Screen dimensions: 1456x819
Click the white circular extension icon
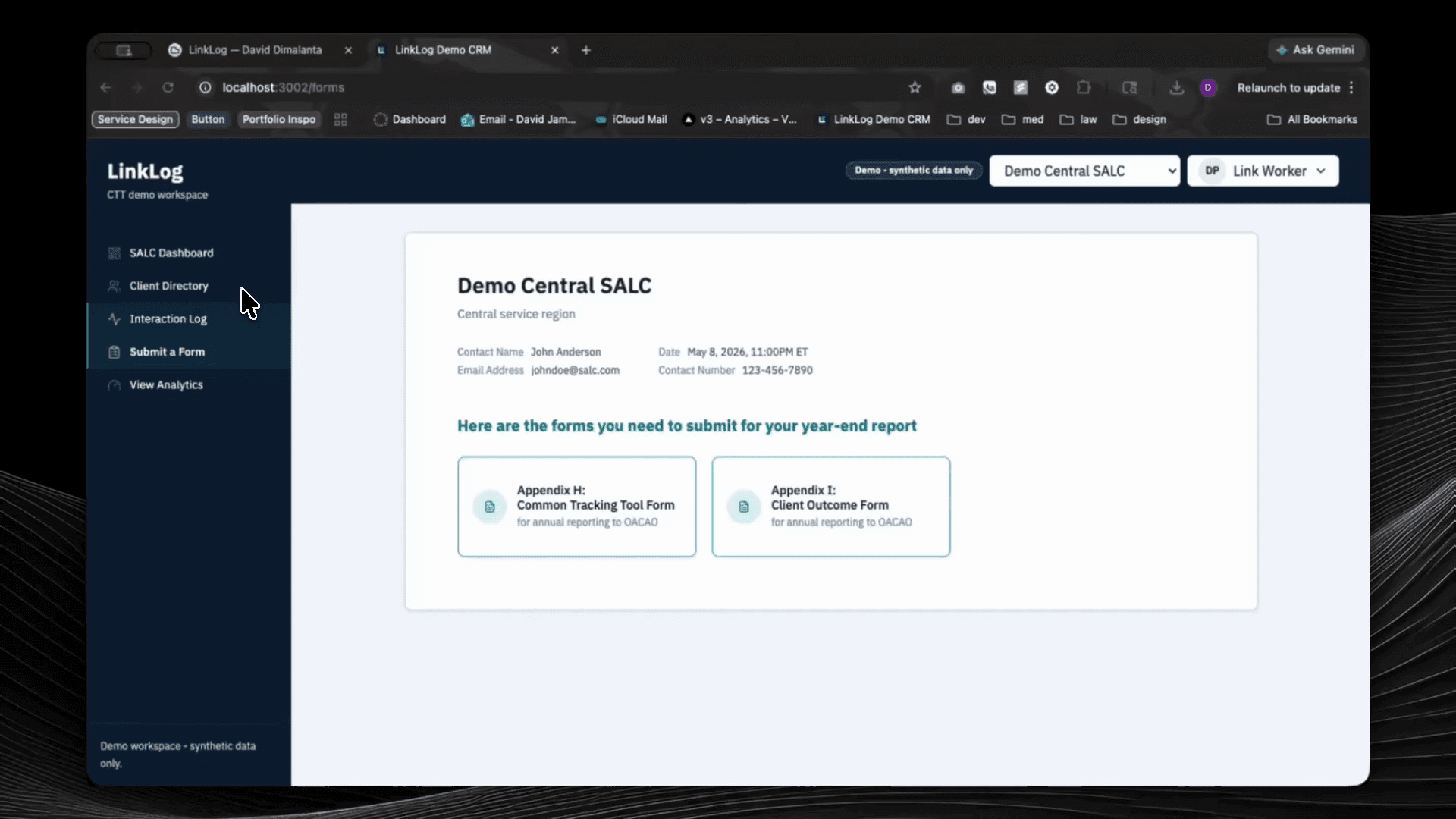[x=1052, y=88]
